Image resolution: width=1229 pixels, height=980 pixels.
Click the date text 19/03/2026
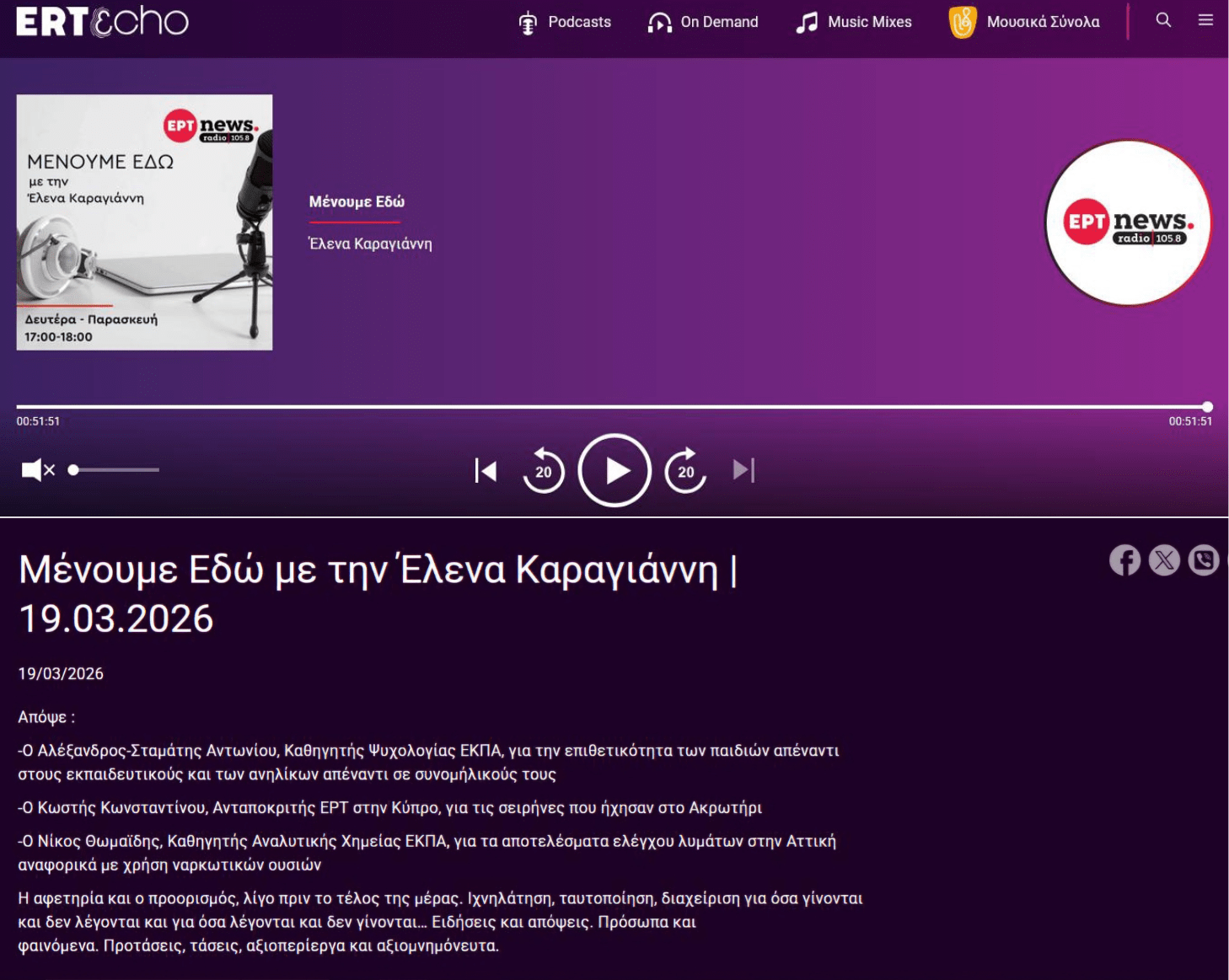pos(61,674)
